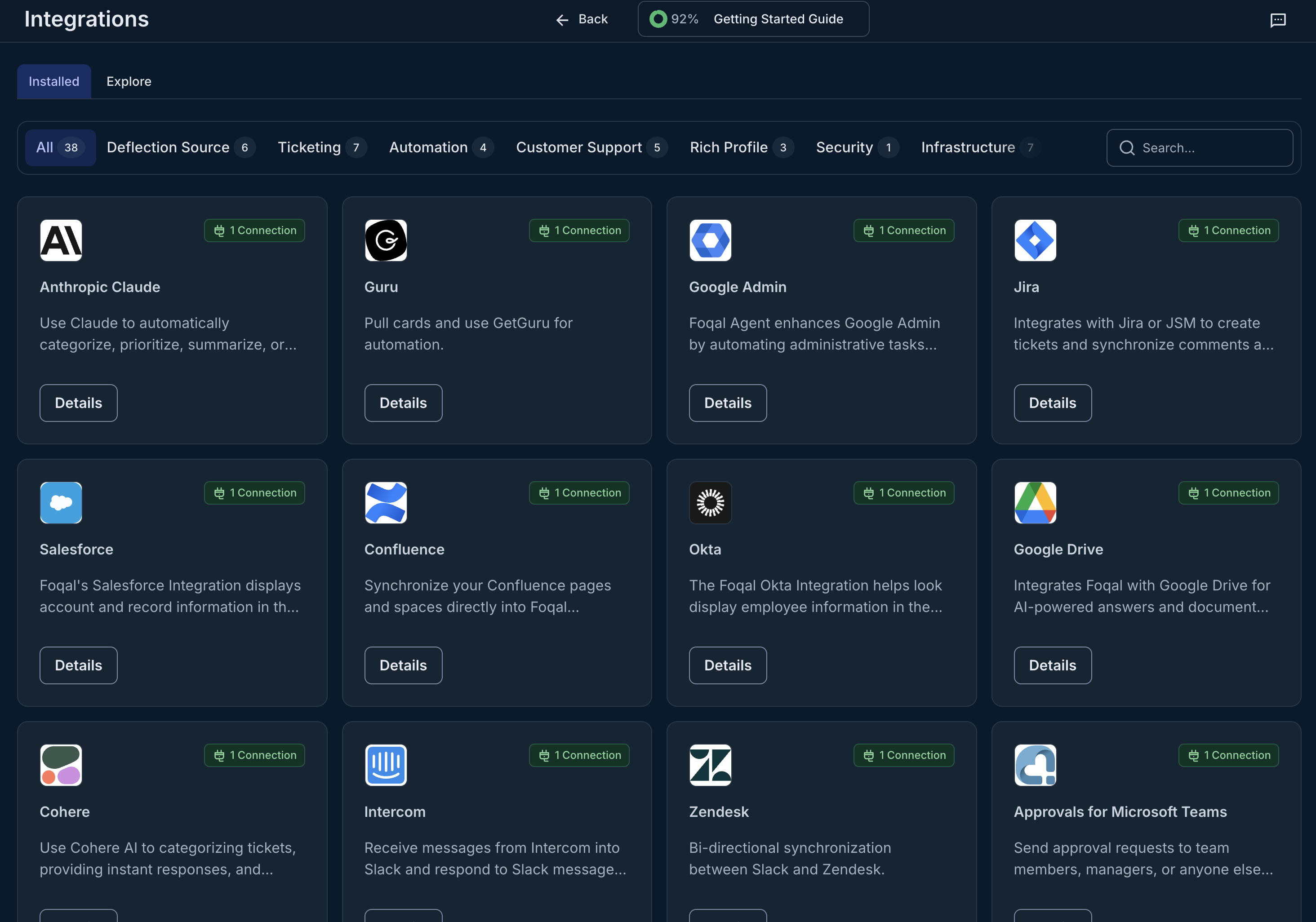Click the Okta sunburst logo icon

point(710,502)
